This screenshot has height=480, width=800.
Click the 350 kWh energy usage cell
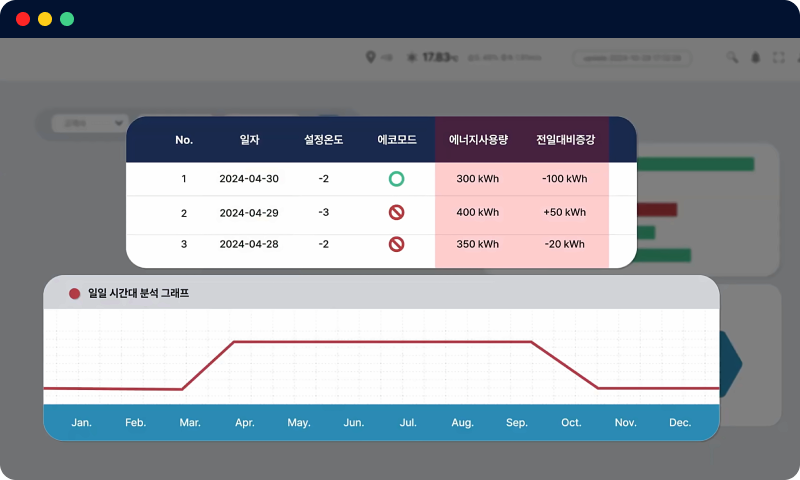click(478, 244)
